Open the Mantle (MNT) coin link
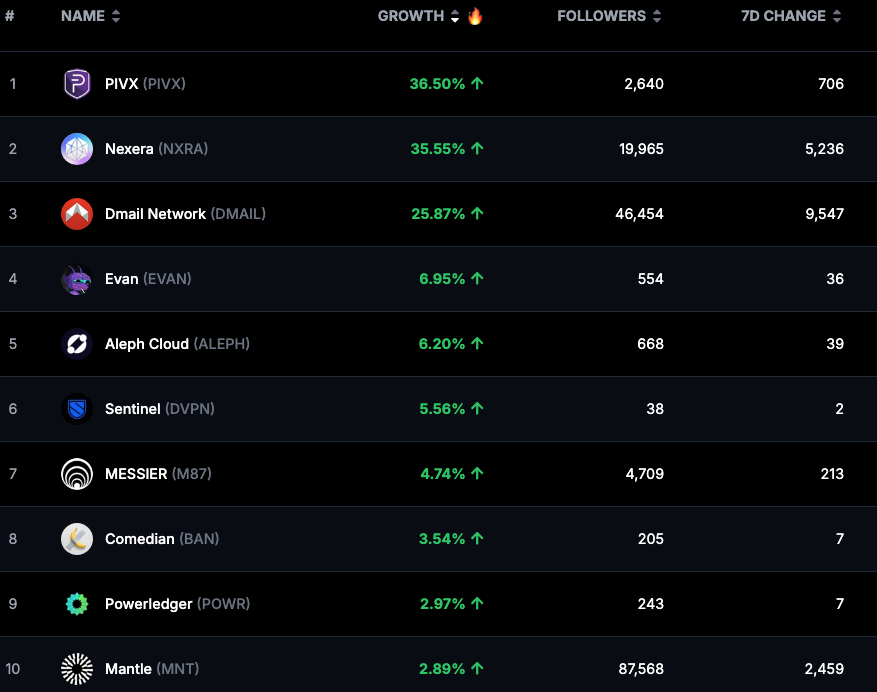877x692 pixels. (x=152, y=669)
